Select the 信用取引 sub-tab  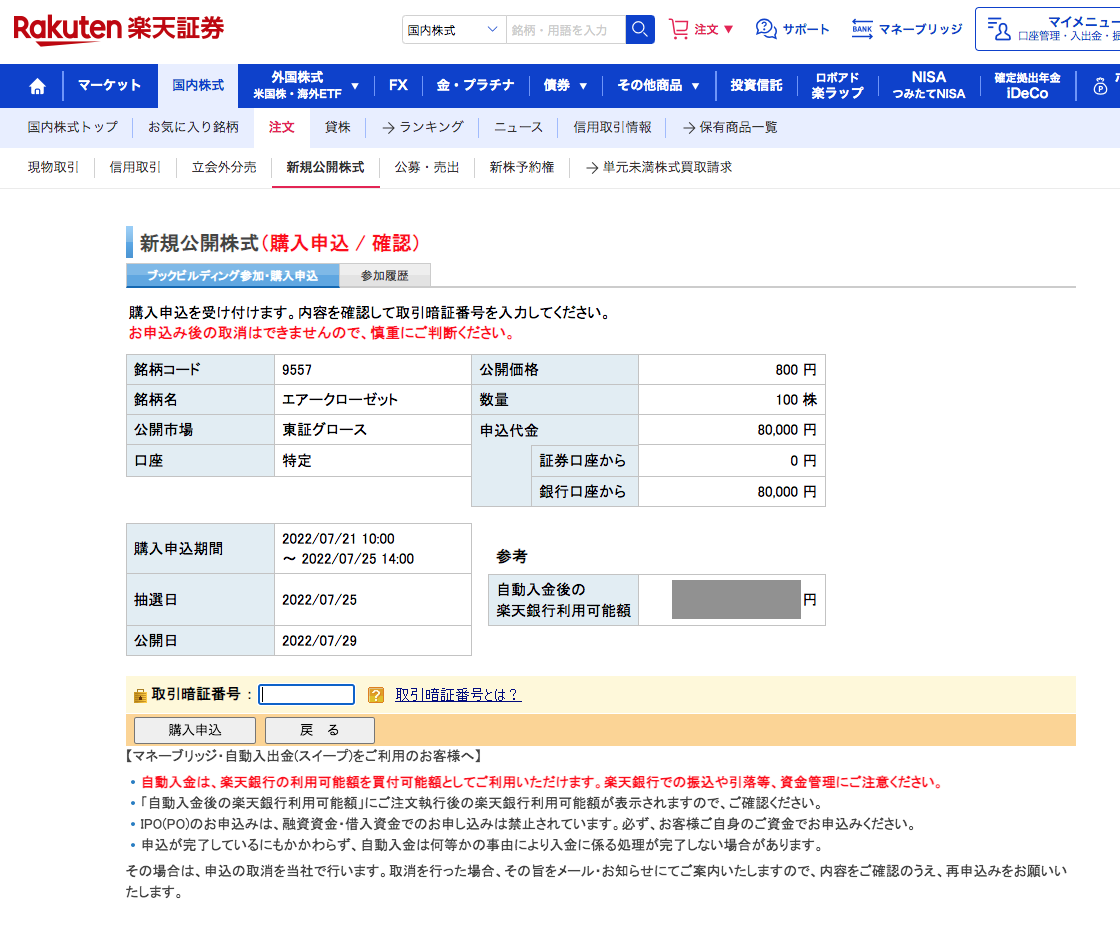[135, 167]
